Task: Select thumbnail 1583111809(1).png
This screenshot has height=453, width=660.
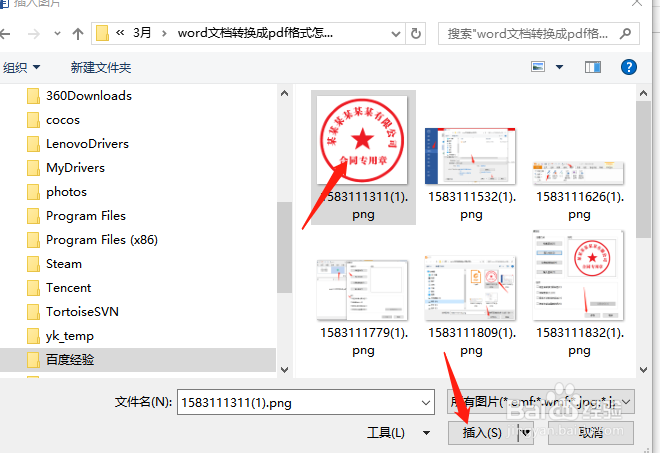Action: tap(471, 306)
